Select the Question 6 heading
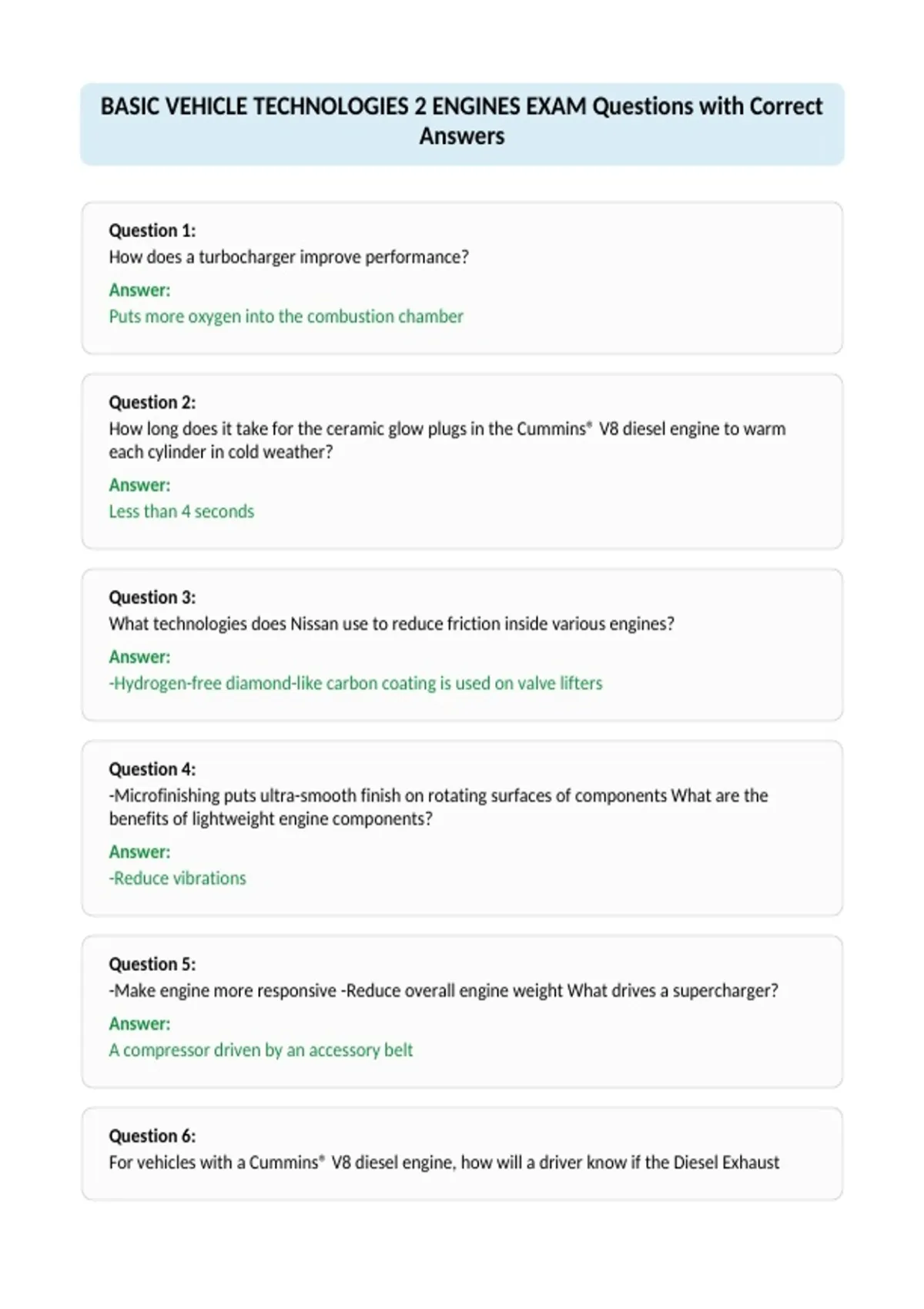Screen dimensions: 924x1309 (152, 1135)
